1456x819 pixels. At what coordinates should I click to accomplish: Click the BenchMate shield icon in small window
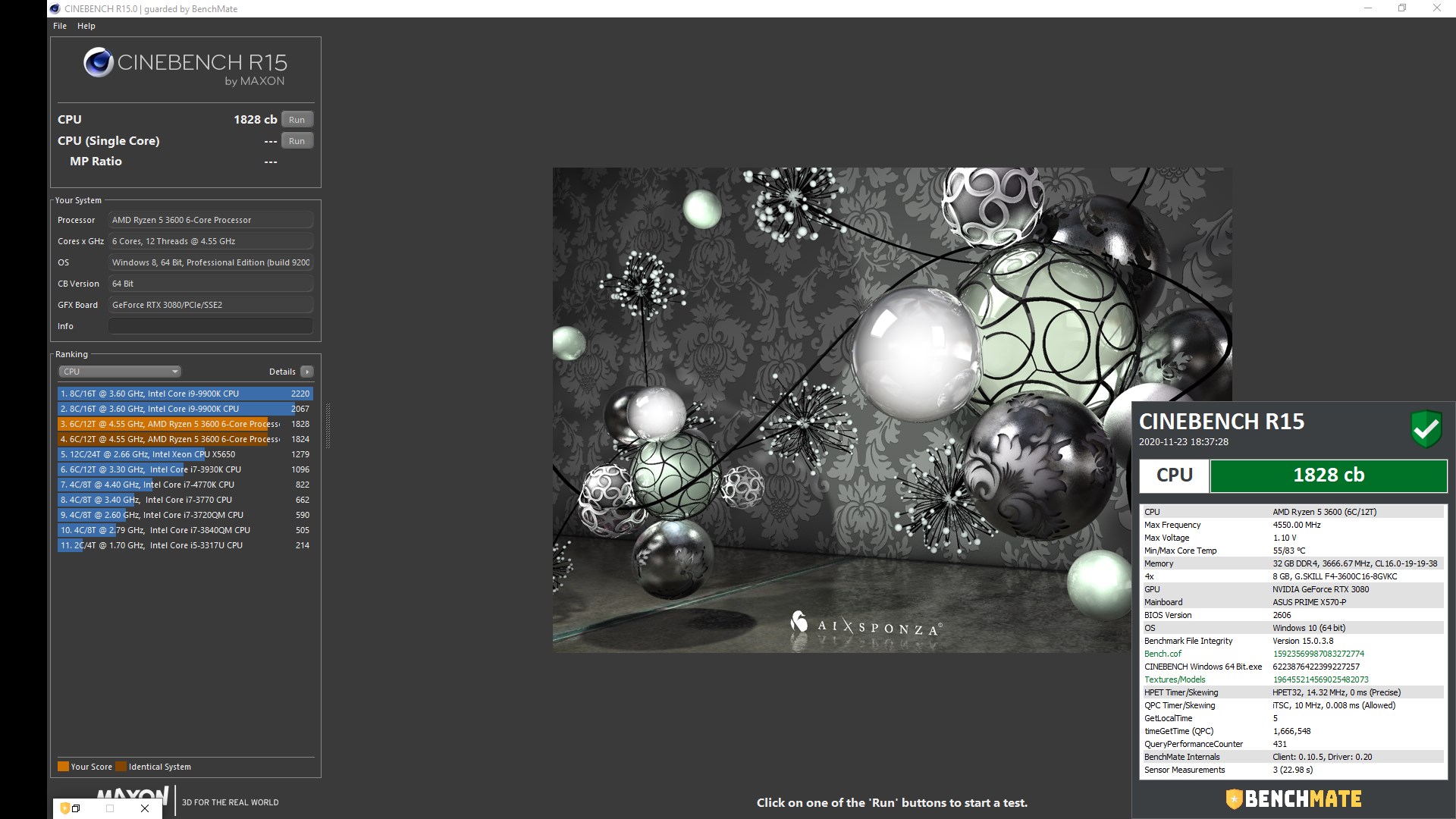click(64, 808)
